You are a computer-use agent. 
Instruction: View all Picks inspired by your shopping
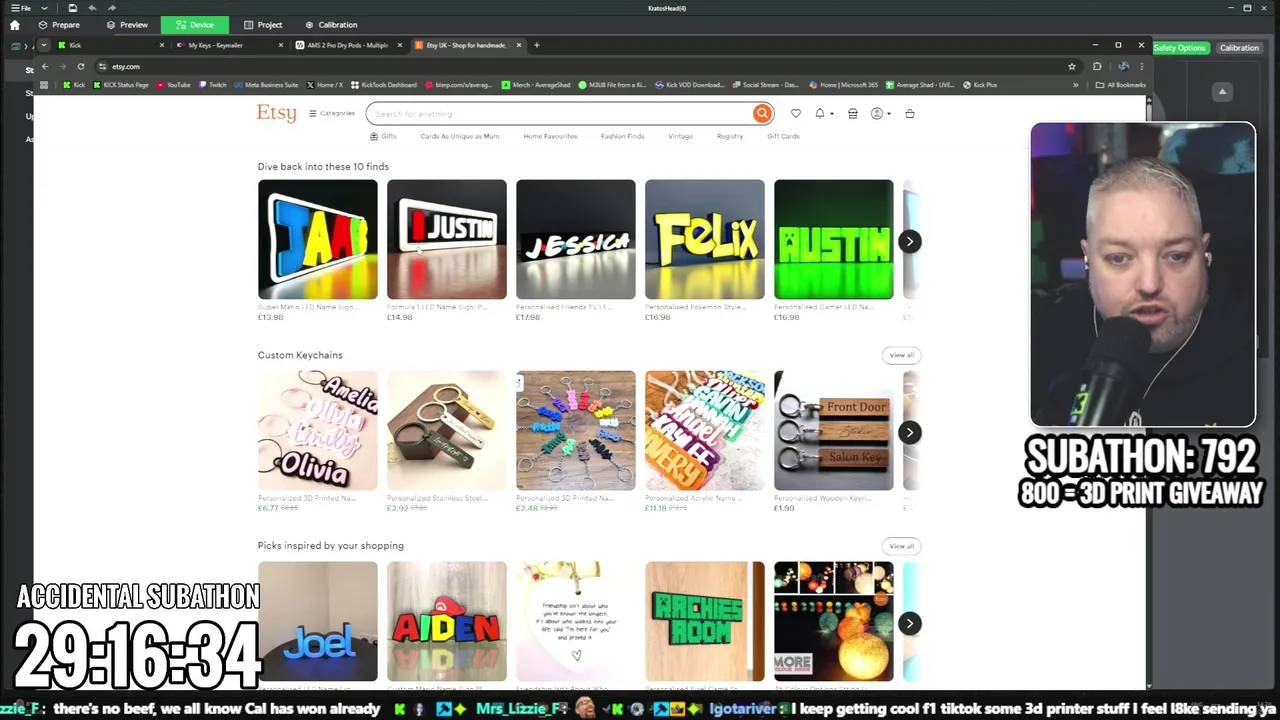[x=902, y=546]
